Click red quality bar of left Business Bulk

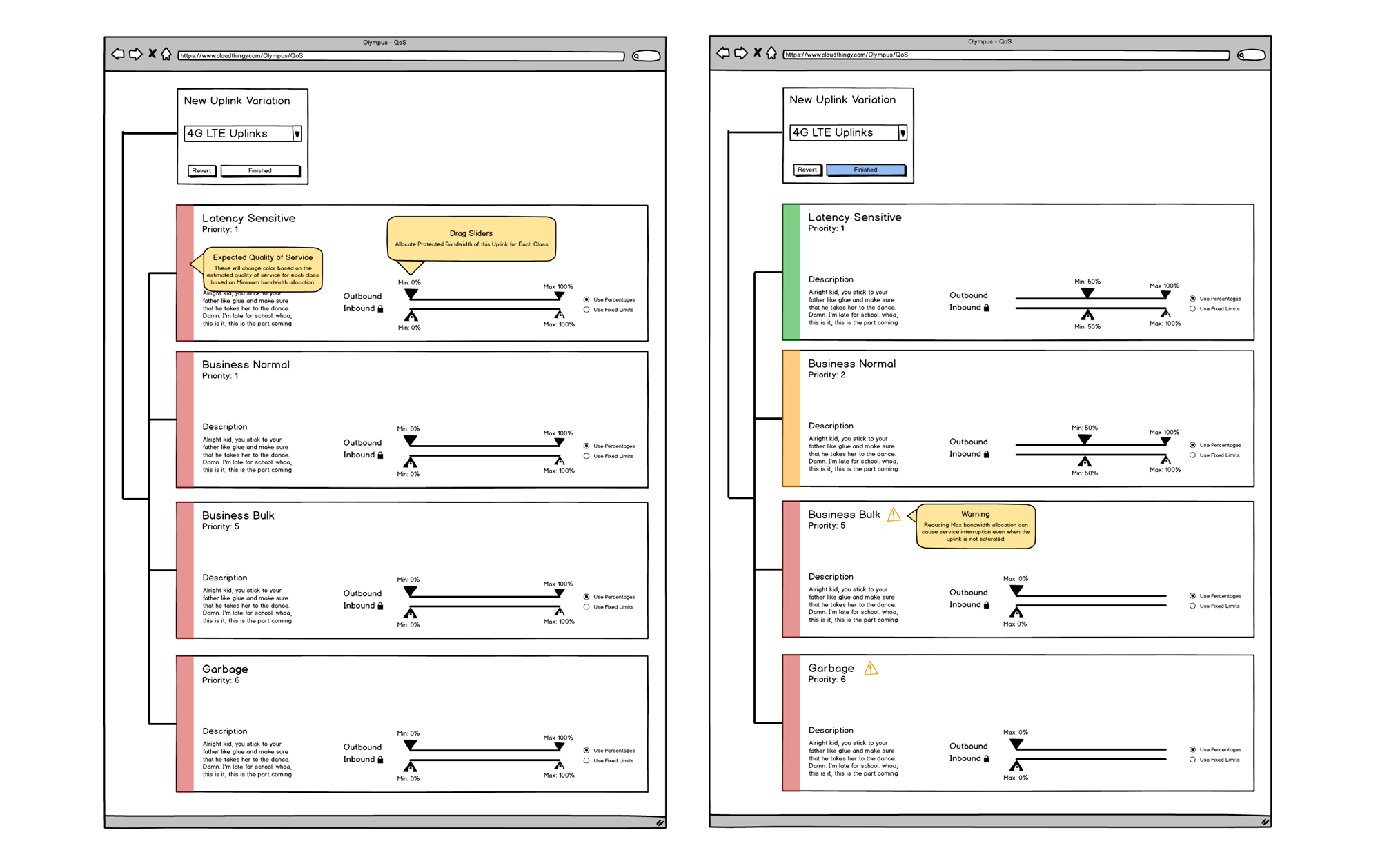tap(185, 571)
